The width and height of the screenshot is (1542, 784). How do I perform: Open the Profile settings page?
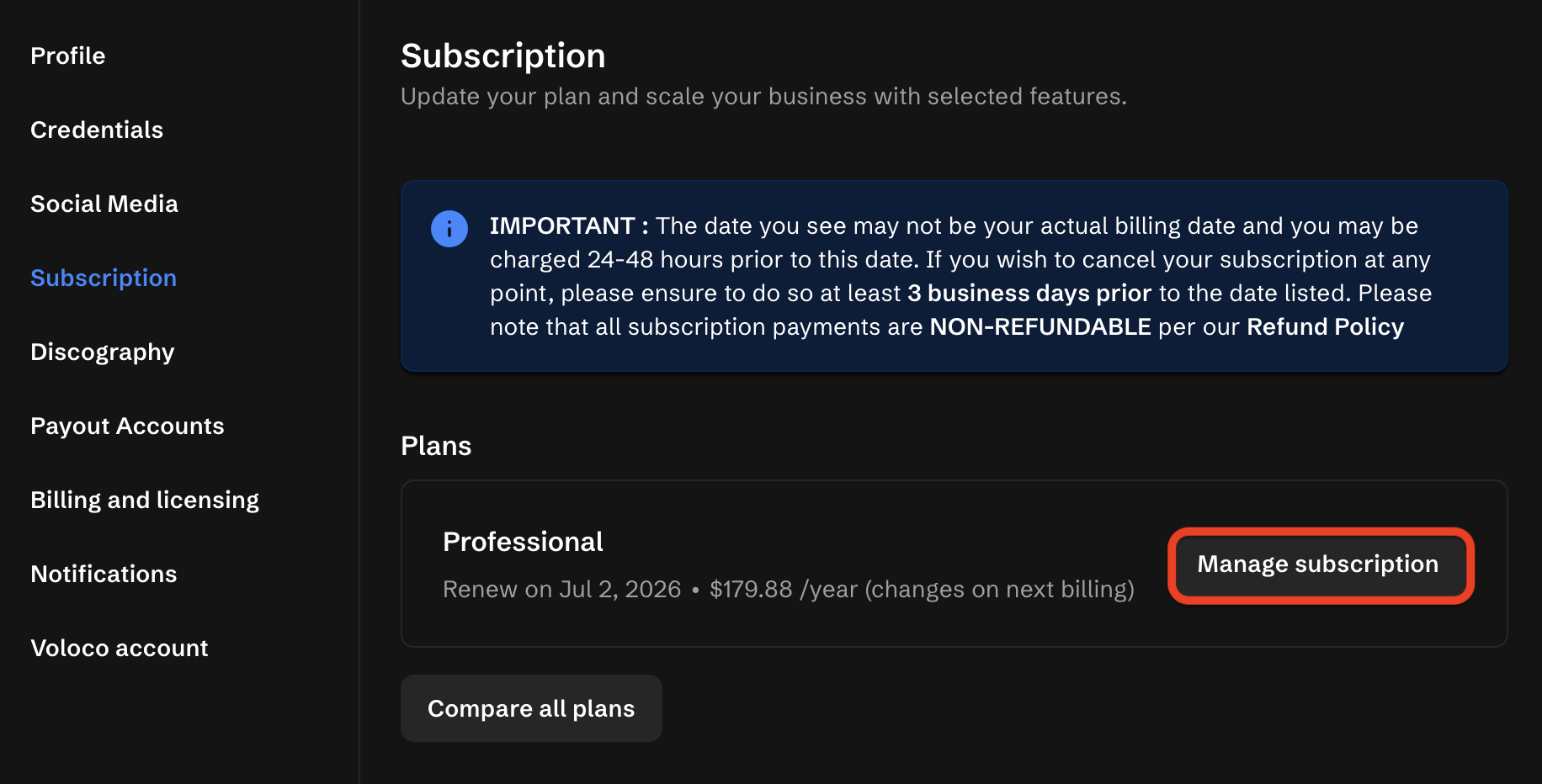[x=68, y=56]
